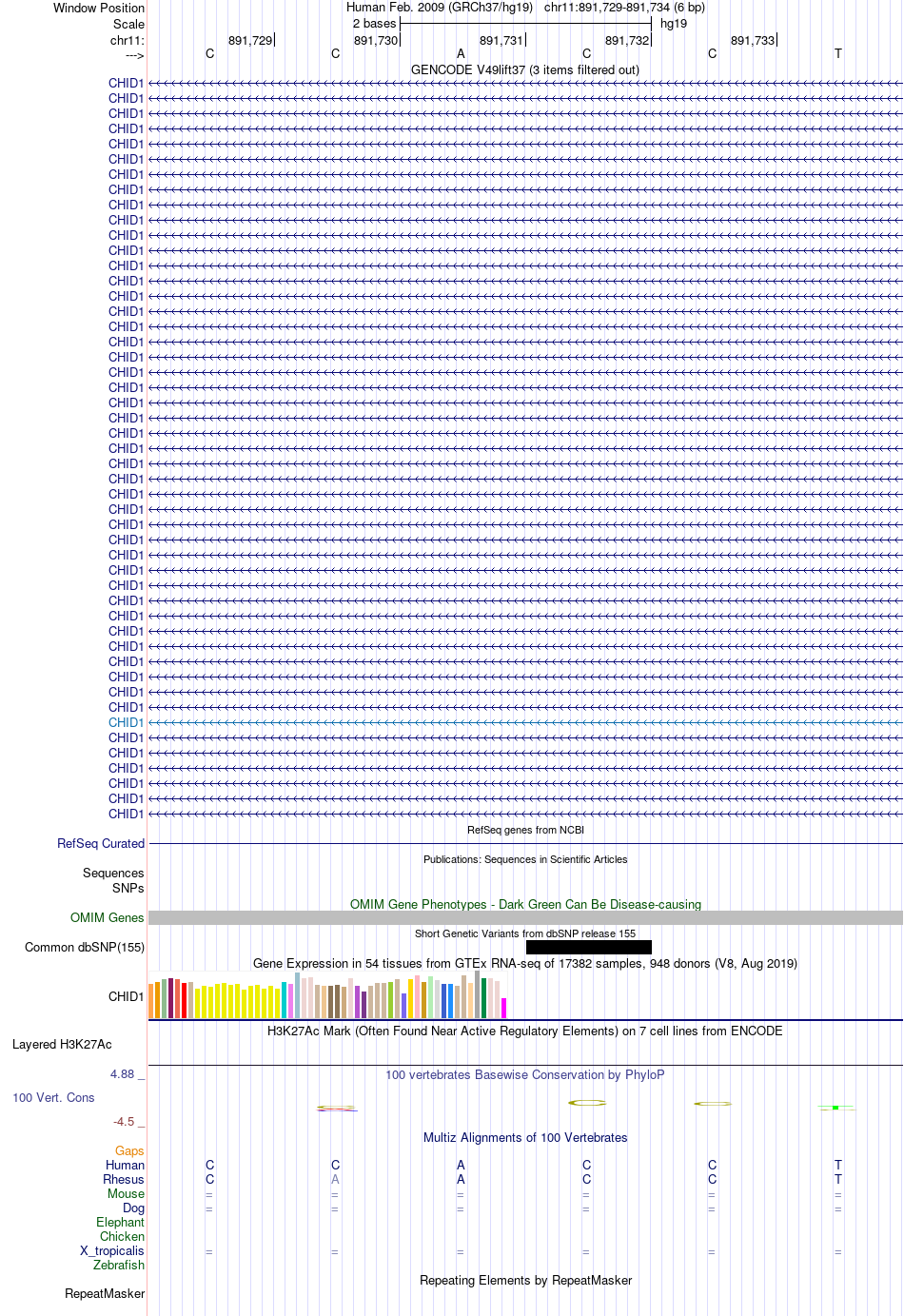The width and height of the screenshot is (904, 1316).
Task: Click the 891,730 ruler position
Action: coord(376,40)
